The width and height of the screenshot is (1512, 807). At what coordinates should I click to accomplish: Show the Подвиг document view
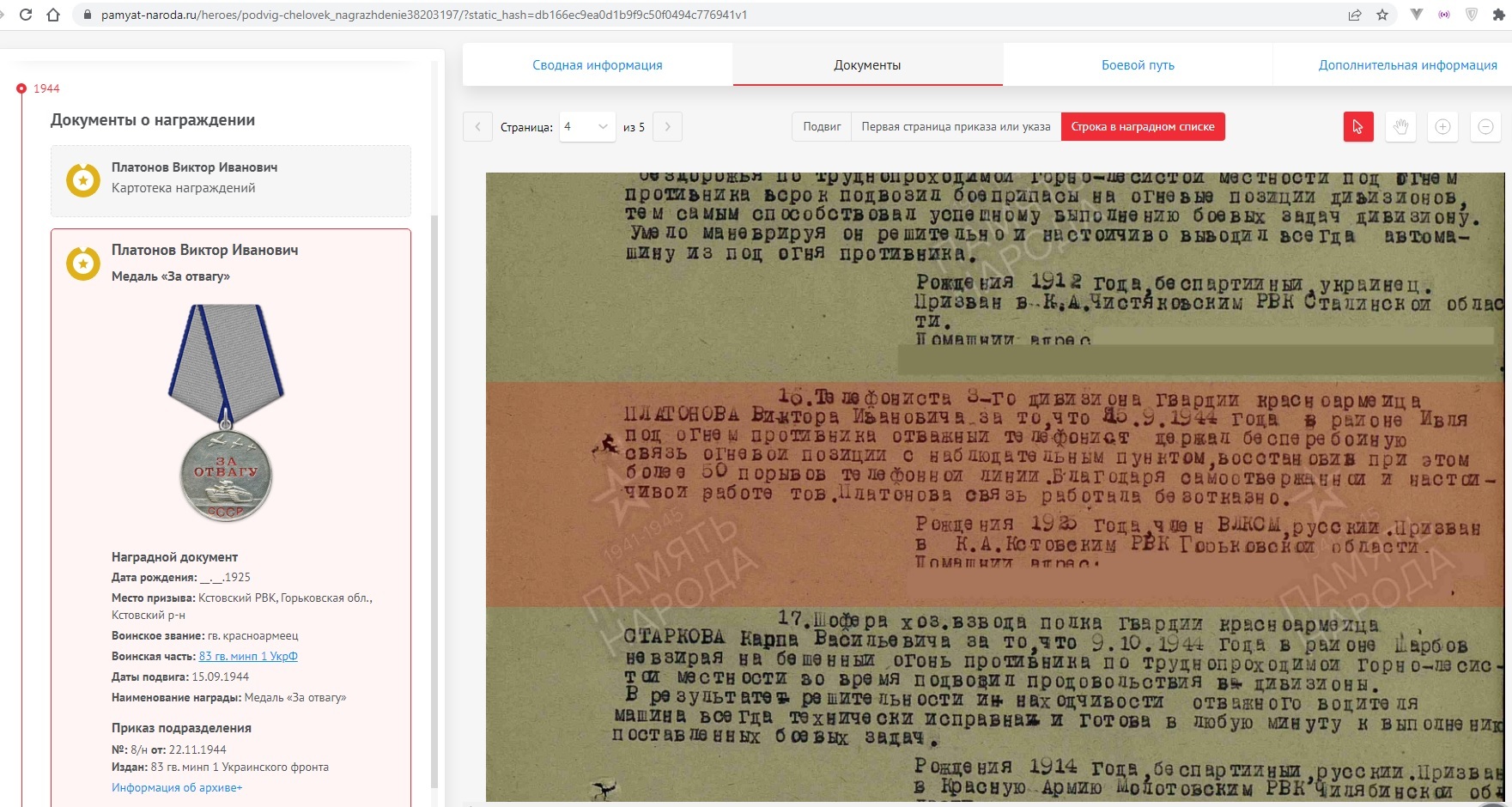822,127
